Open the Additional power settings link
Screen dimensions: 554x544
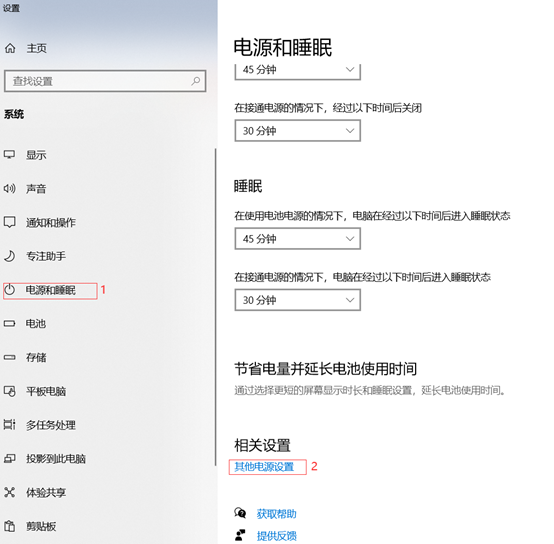(x=264, y=467)
